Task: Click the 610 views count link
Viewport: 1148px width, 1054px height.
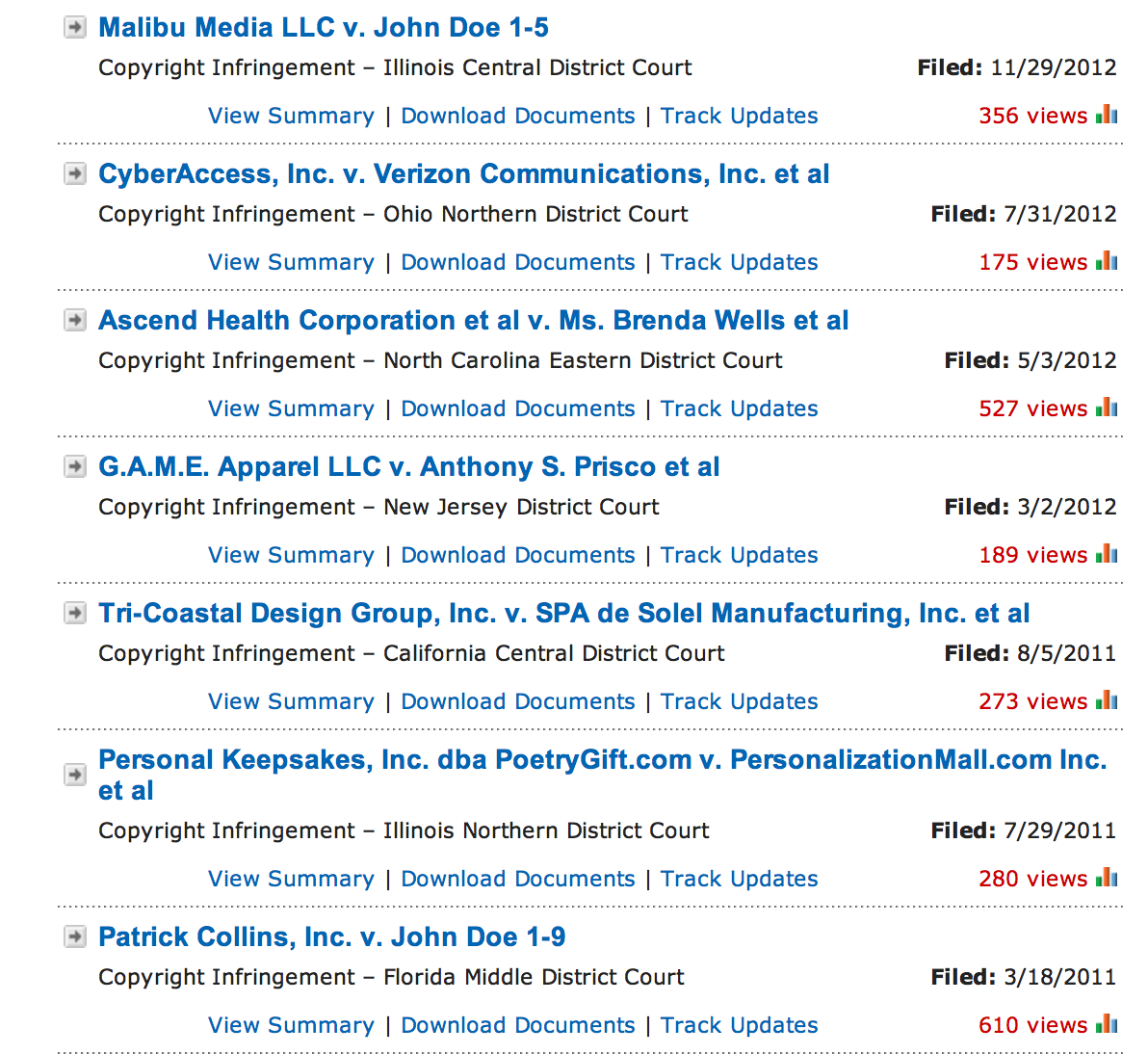Action: 1032,1025
